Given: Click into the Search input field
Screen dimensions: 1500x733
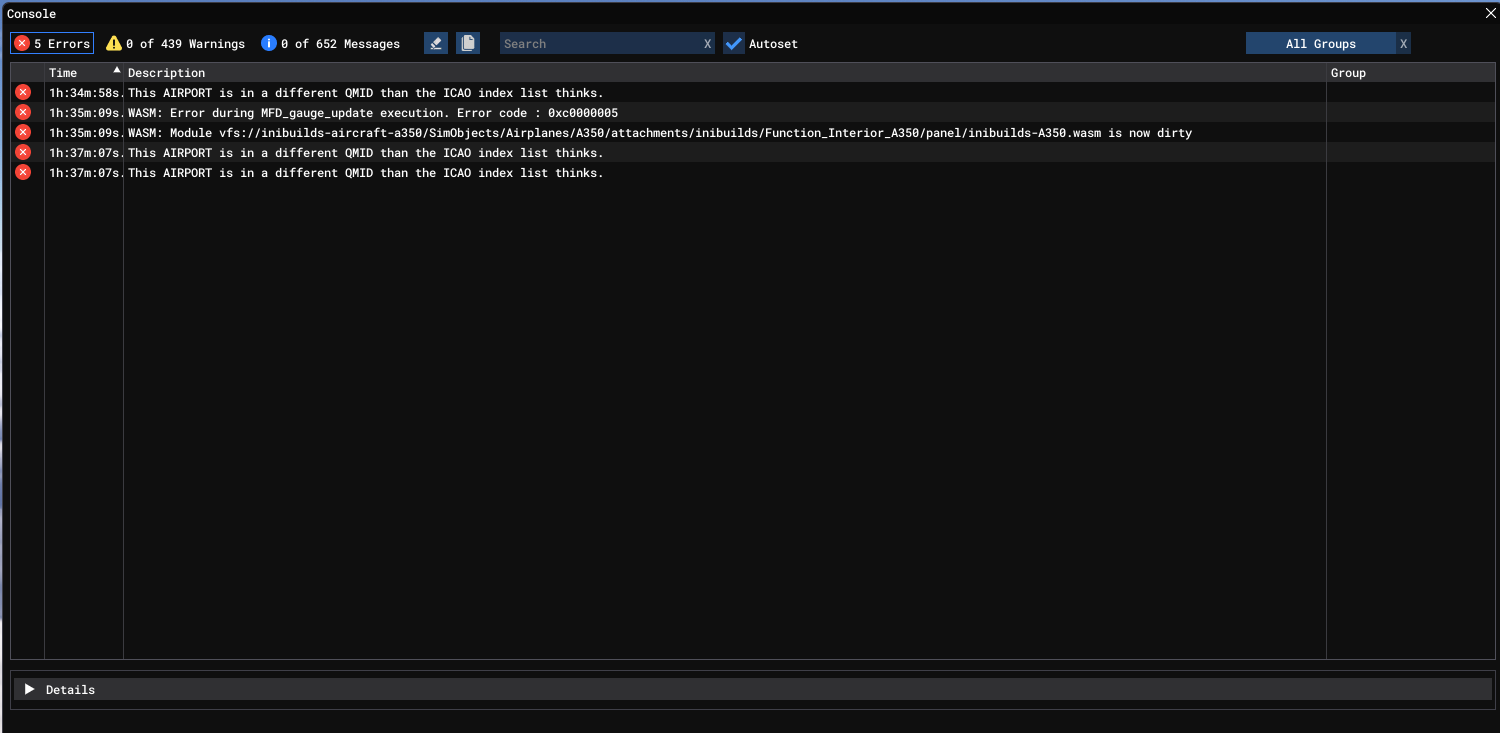Looking at the screenshot, I should tap(600, 44).
